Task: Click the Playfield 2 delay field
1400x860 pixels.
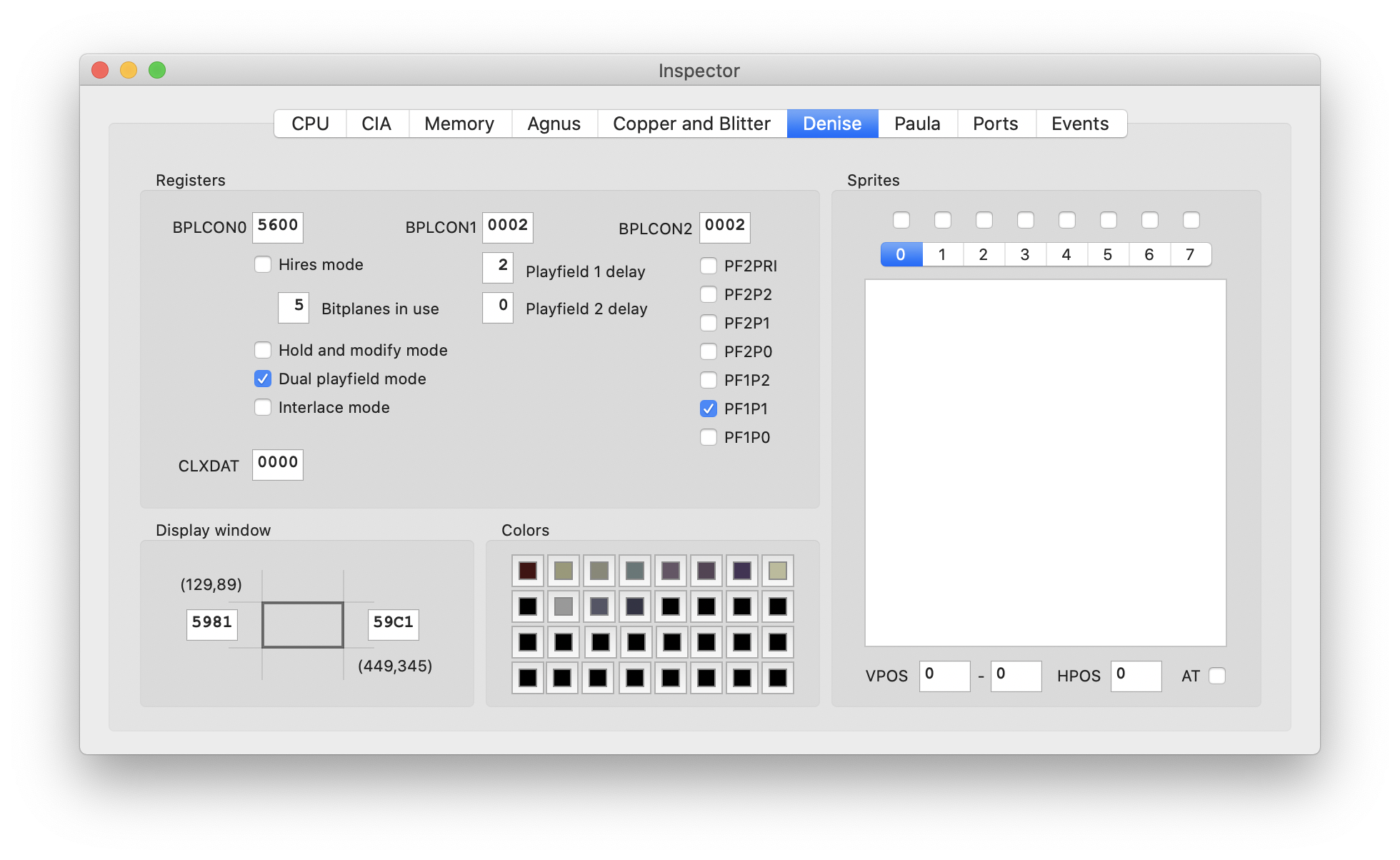Action: [x=498, y=307]
